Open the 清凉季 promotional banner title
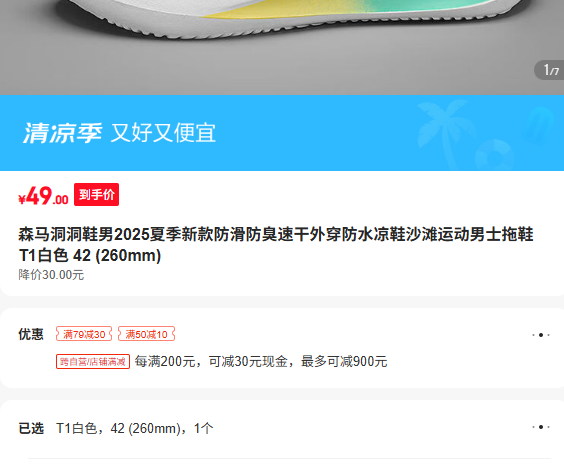Image resolution: width=564 pixels, height=472 pixels. 63,133
